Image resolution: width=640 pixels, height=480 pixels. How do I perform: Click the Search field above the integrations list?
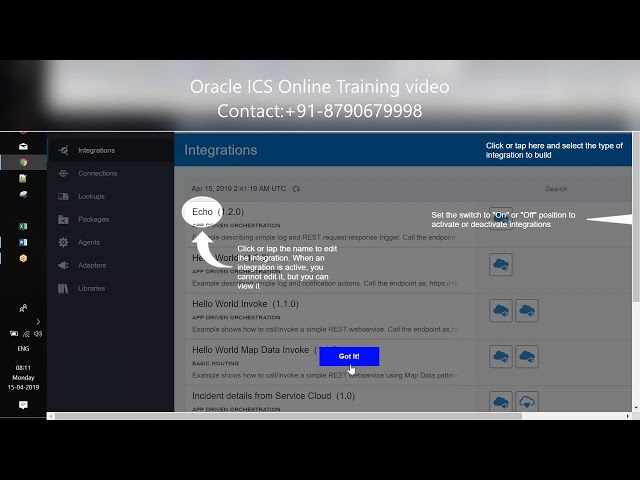tap(556, 189)
